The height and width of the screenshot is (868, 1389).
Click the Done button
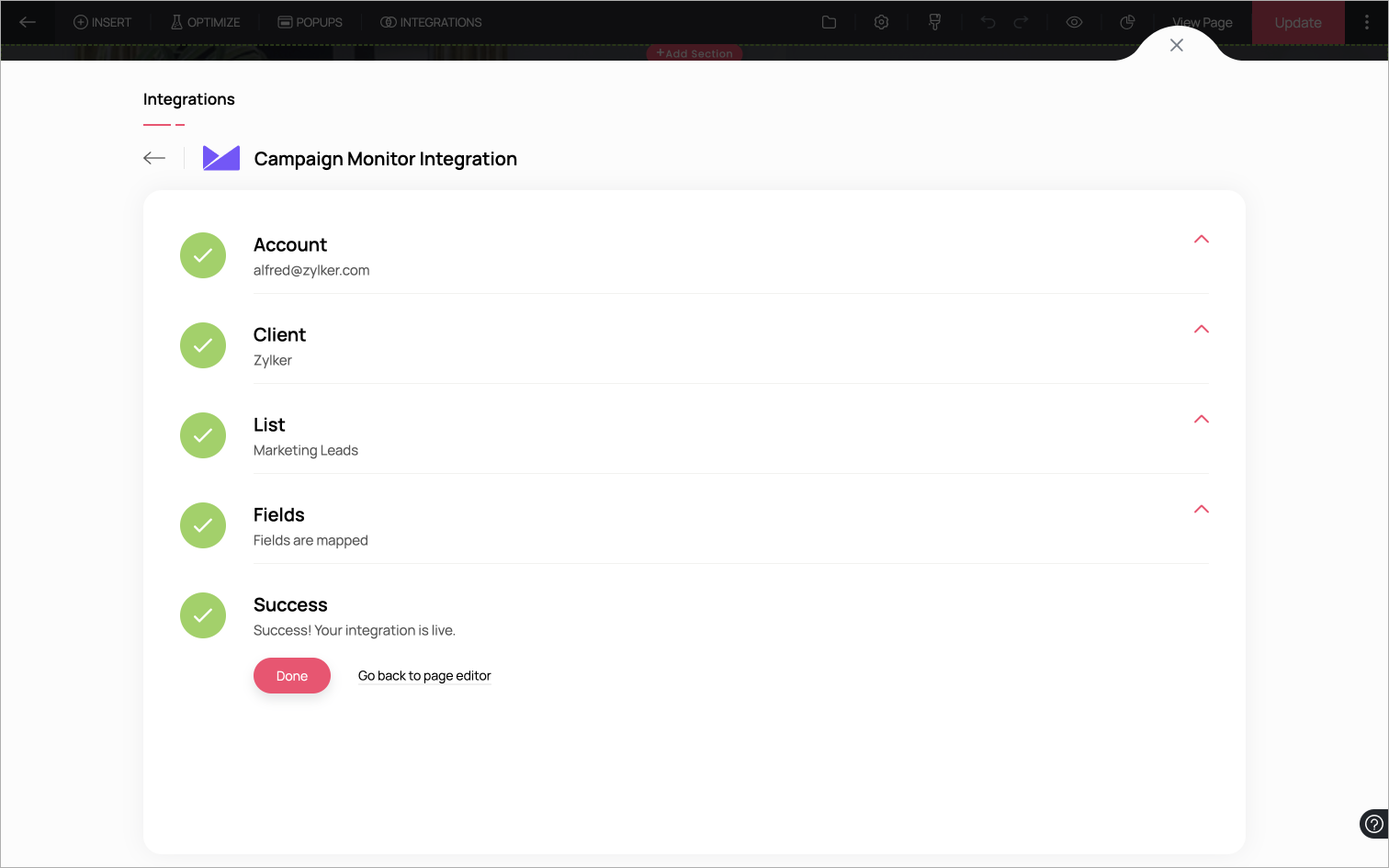click(292, 676)
